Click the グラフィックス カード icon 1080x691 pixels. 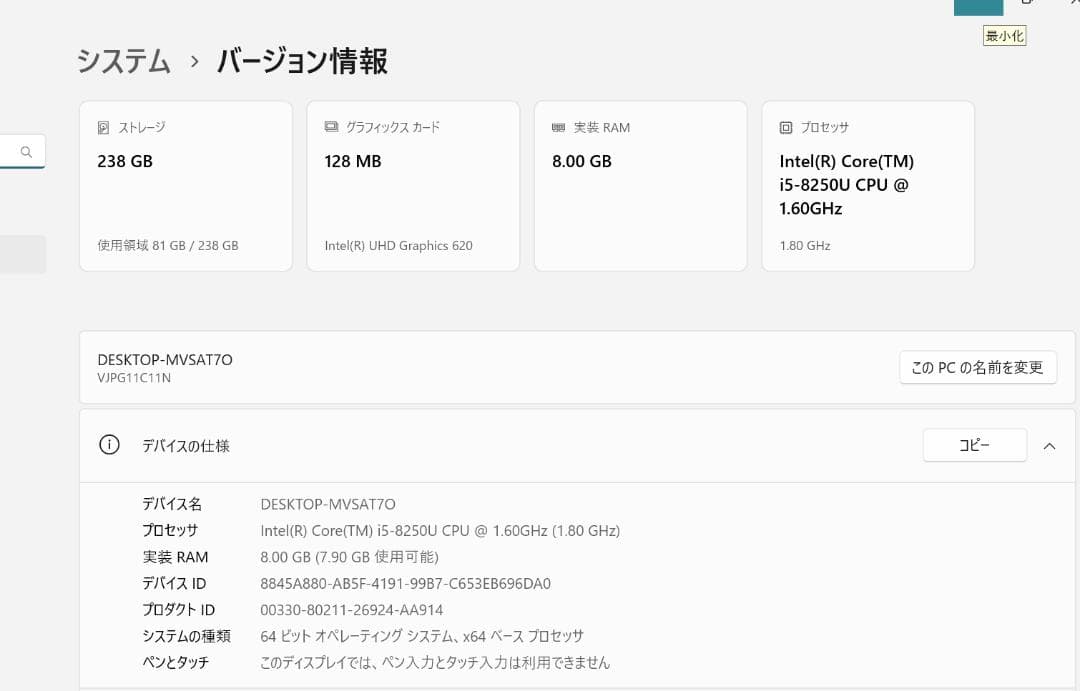coord(330,126)
